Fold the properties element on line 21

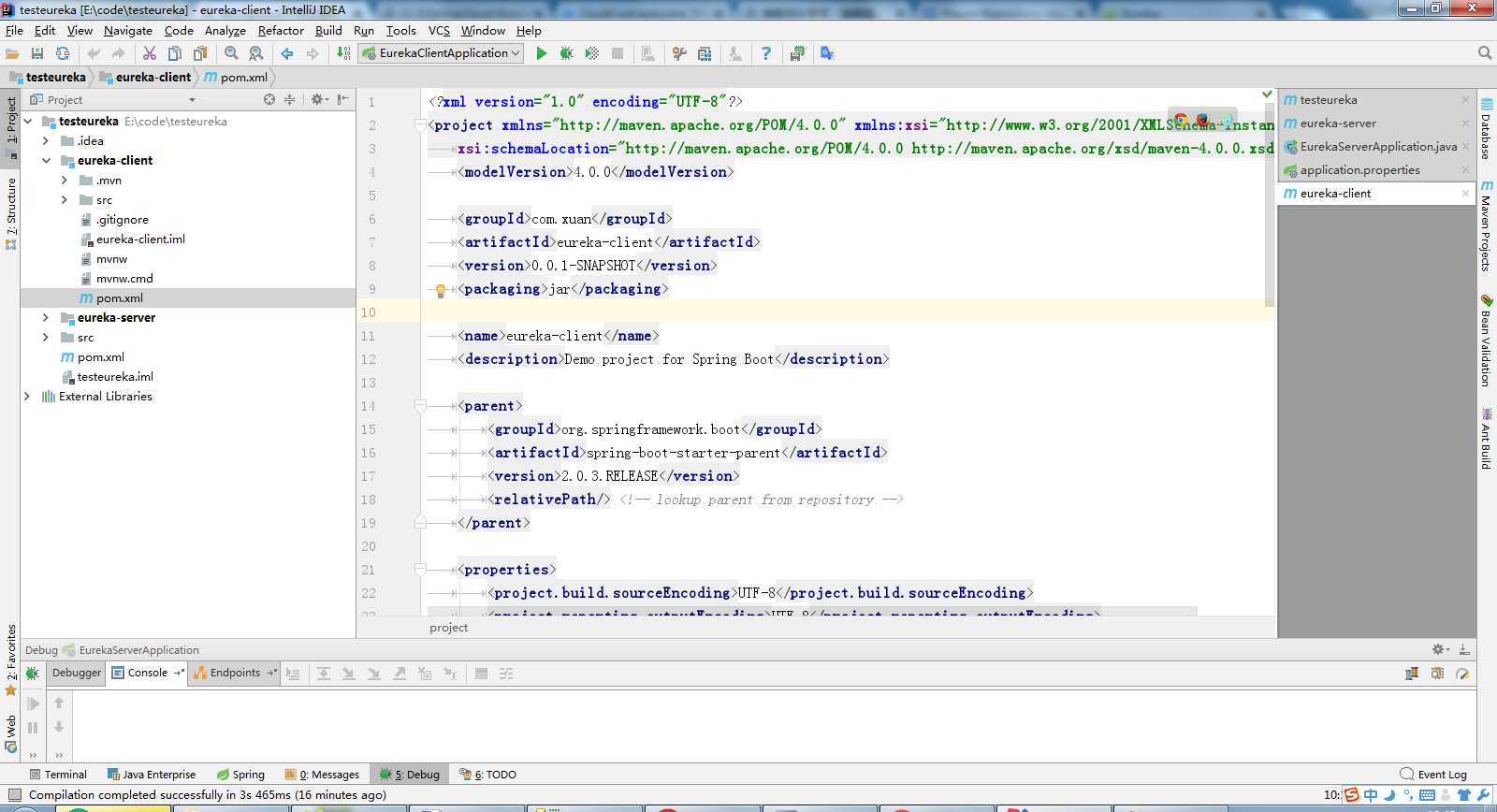[420, 570]
